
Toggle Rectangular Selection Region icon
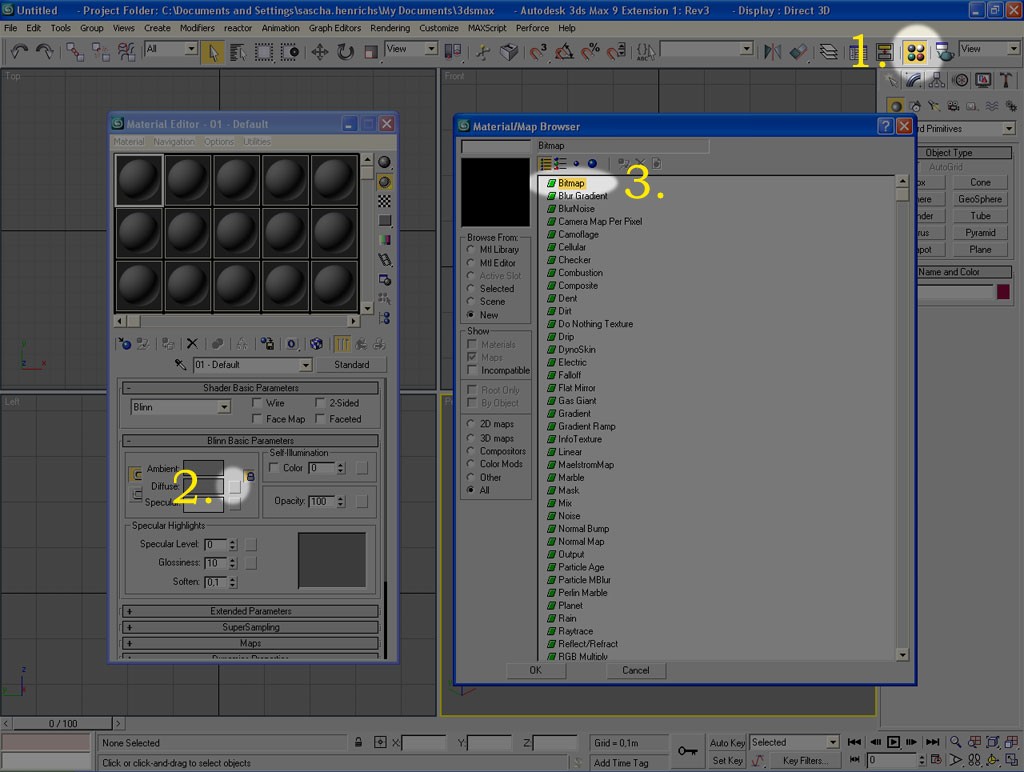264,52
